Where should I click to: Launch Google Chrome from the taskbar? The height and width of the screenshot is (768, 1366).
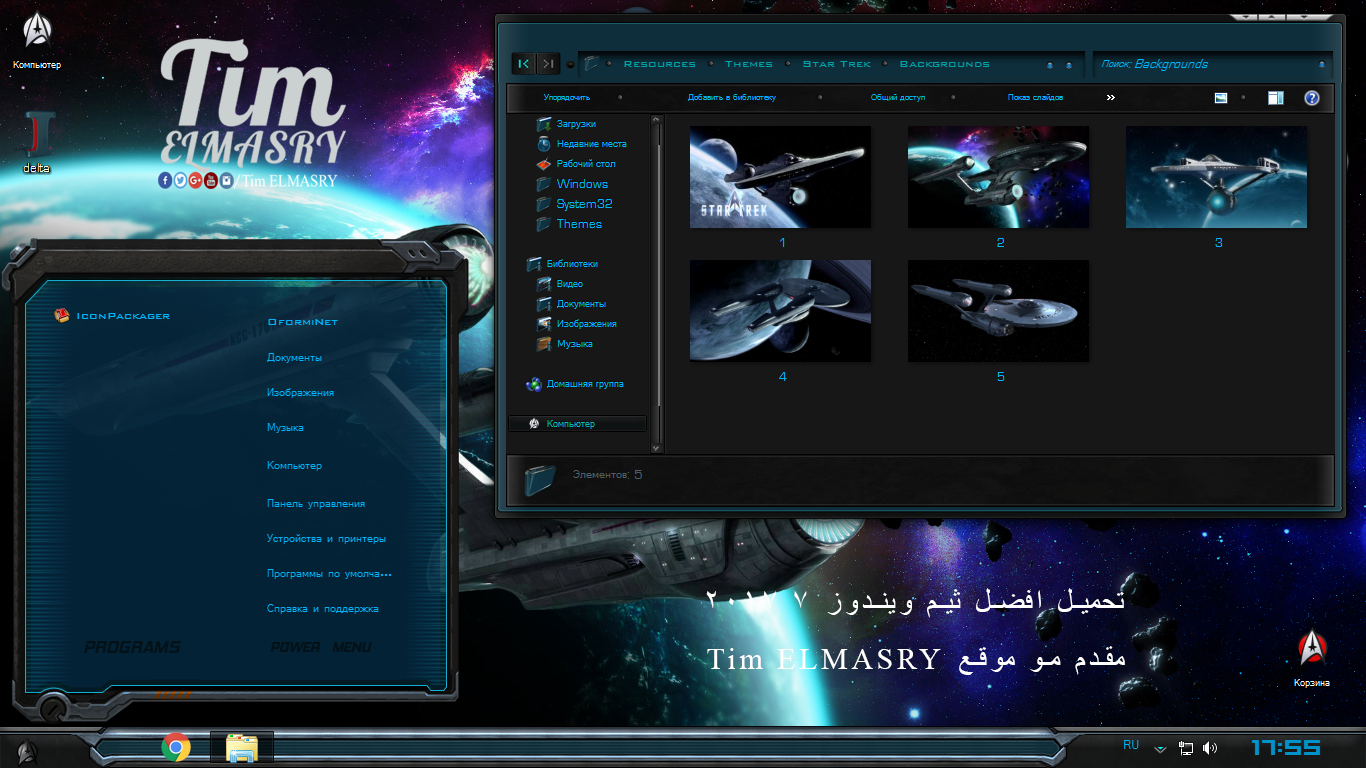point(176,747)
